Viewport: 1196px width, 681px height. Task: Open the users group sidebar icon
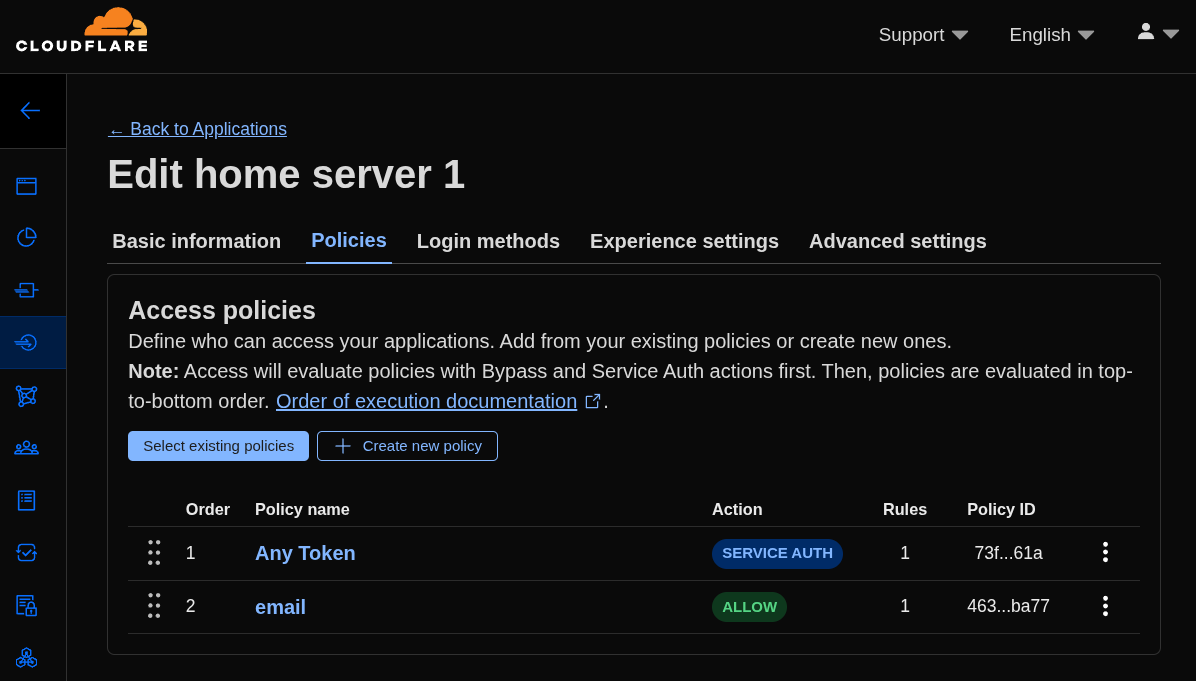click(x=27, y=448)
